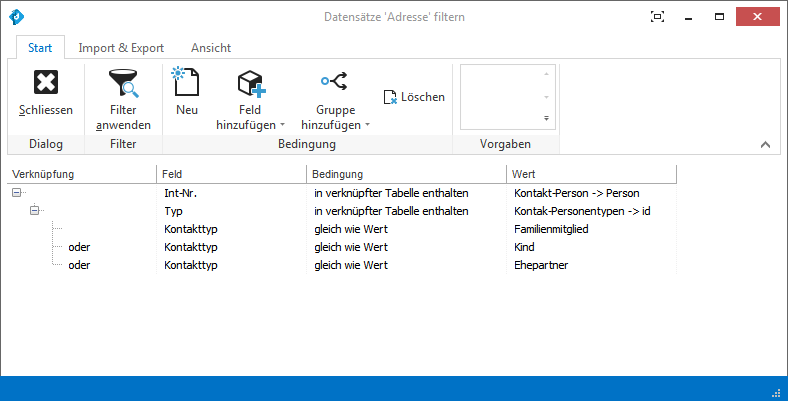Select Kontakttyp in the Familienmitglied row
The width and height of the screenshot is (788, 401).
click(x=232, y=229)
